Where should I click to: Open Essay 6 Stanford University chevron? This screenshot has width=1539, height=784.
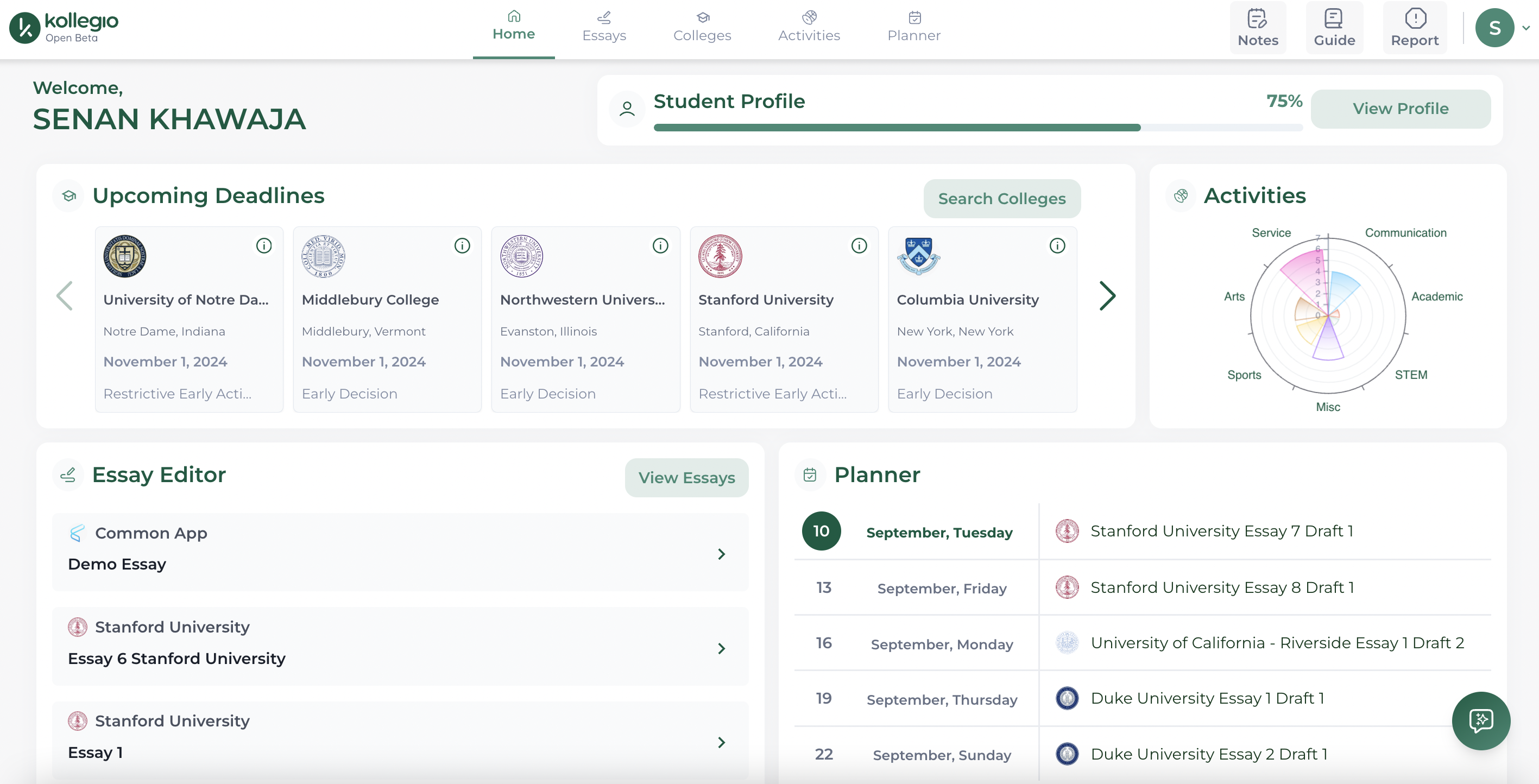click(x=721, y=648)
